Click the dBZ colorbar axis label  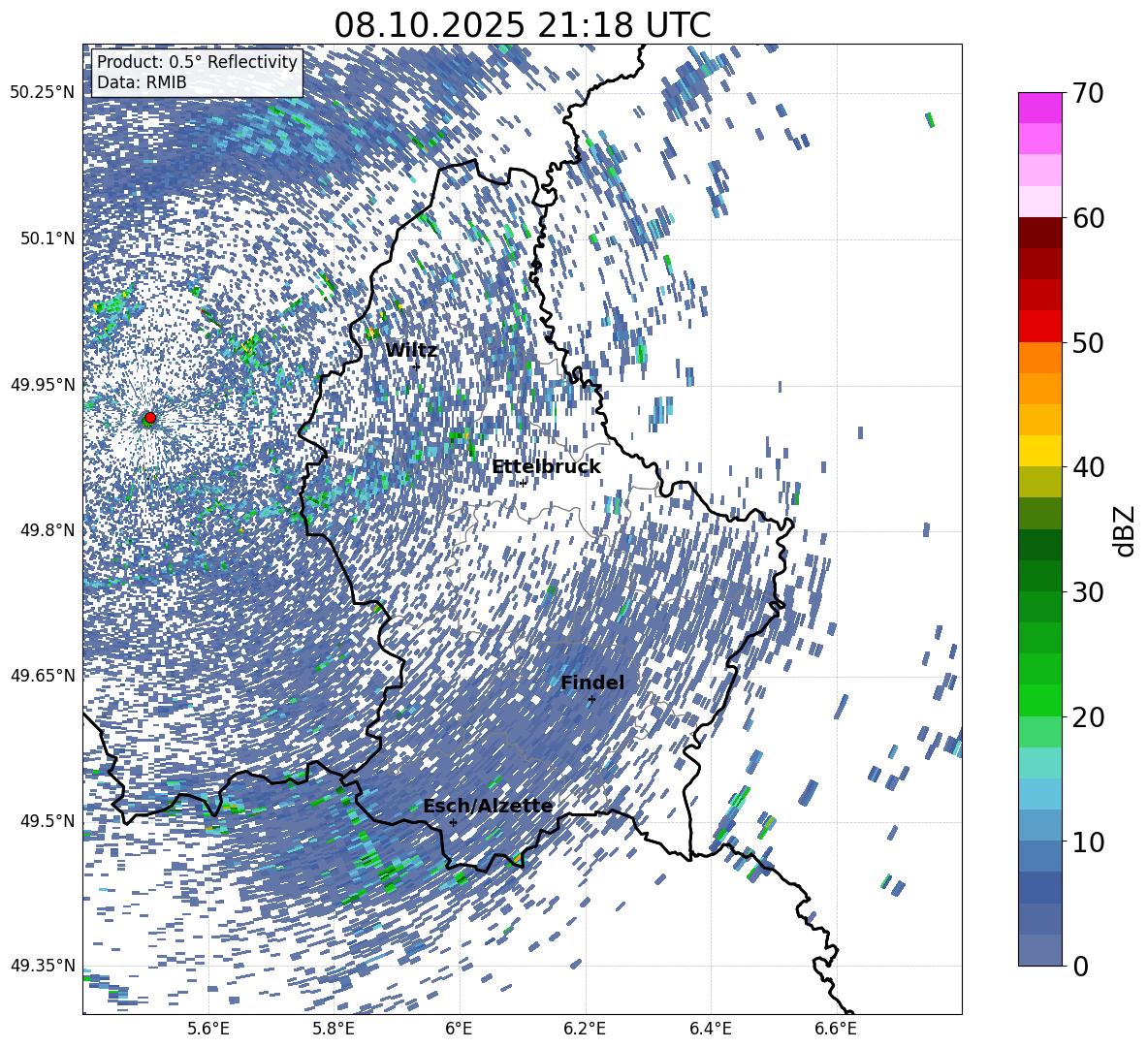(x=1126, y=530)
